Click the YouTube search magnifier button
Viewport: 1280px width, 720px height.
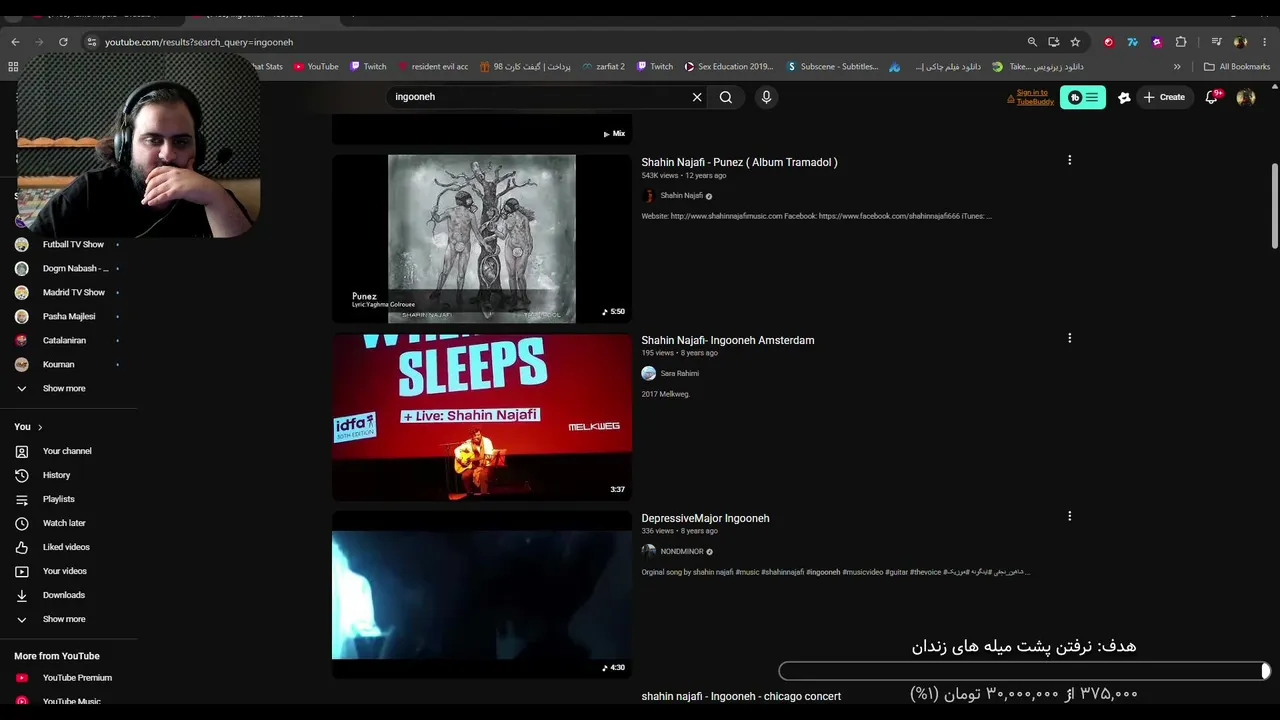(726, 97)
